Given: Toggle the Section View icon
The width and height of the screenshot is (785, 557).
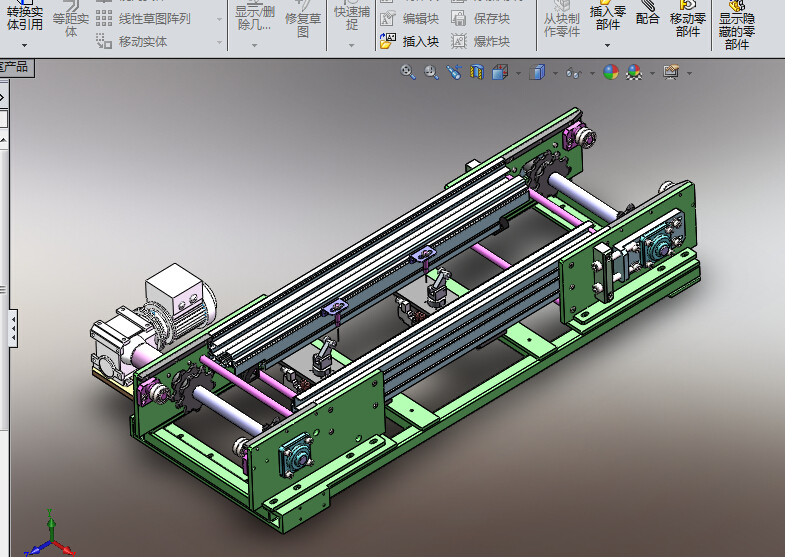Looking at the screenshot, I should (x=477, y=73).
